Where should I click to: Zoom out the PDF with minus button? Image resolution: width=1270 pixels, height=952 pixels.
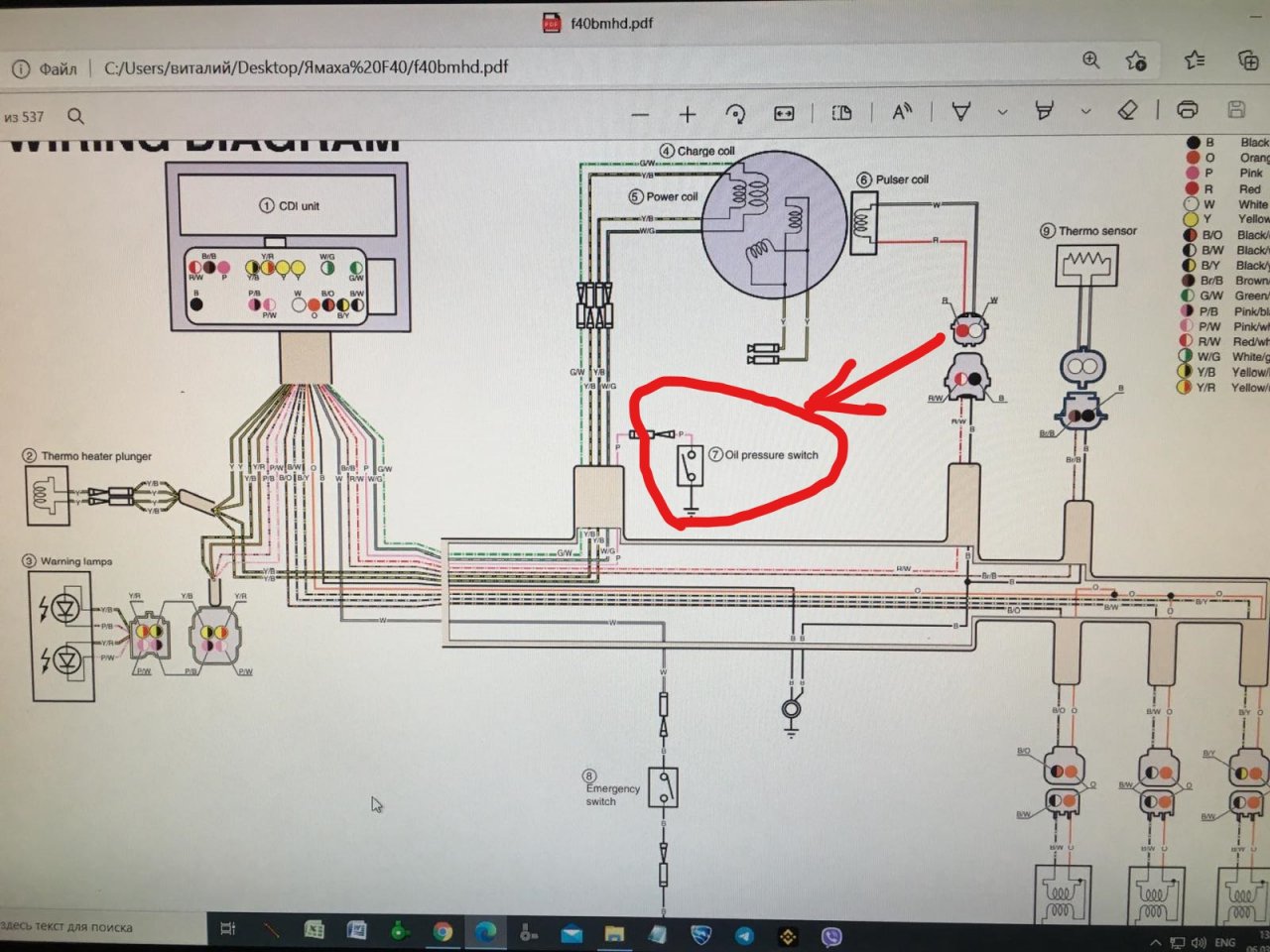point(640,114)
